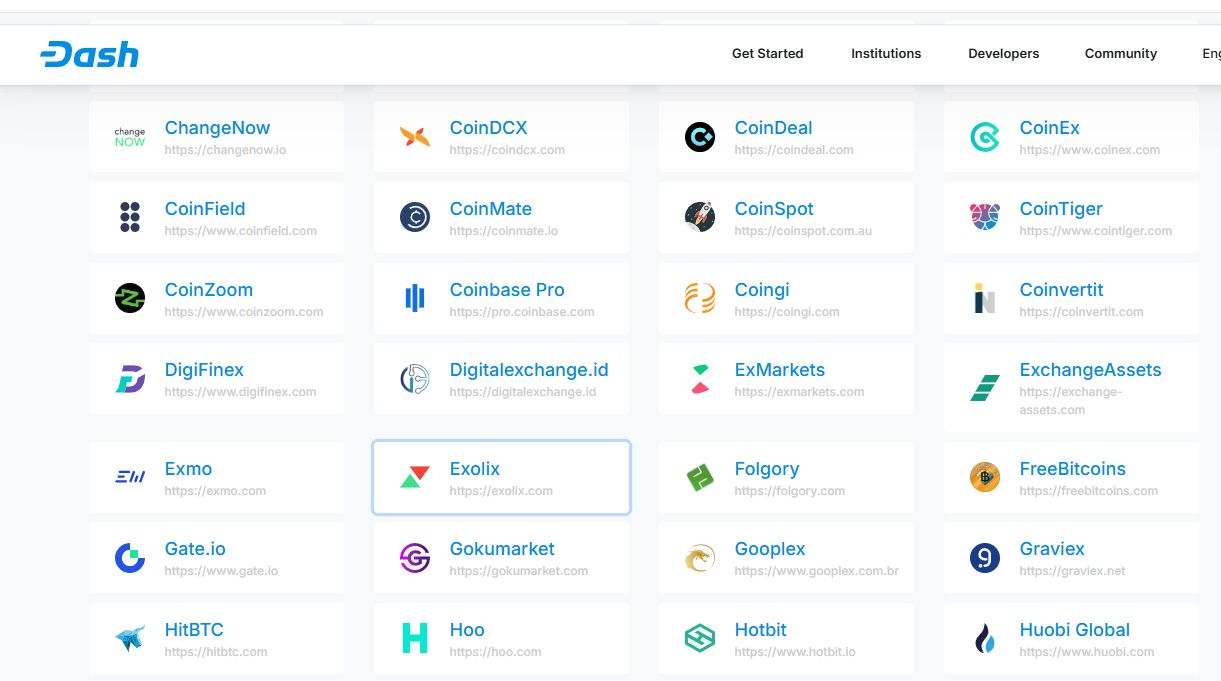Viewport: 1221px width, 681px height.
Task: Click the CoinTiger tiger face icon
Action: click(x=985, y=217)
